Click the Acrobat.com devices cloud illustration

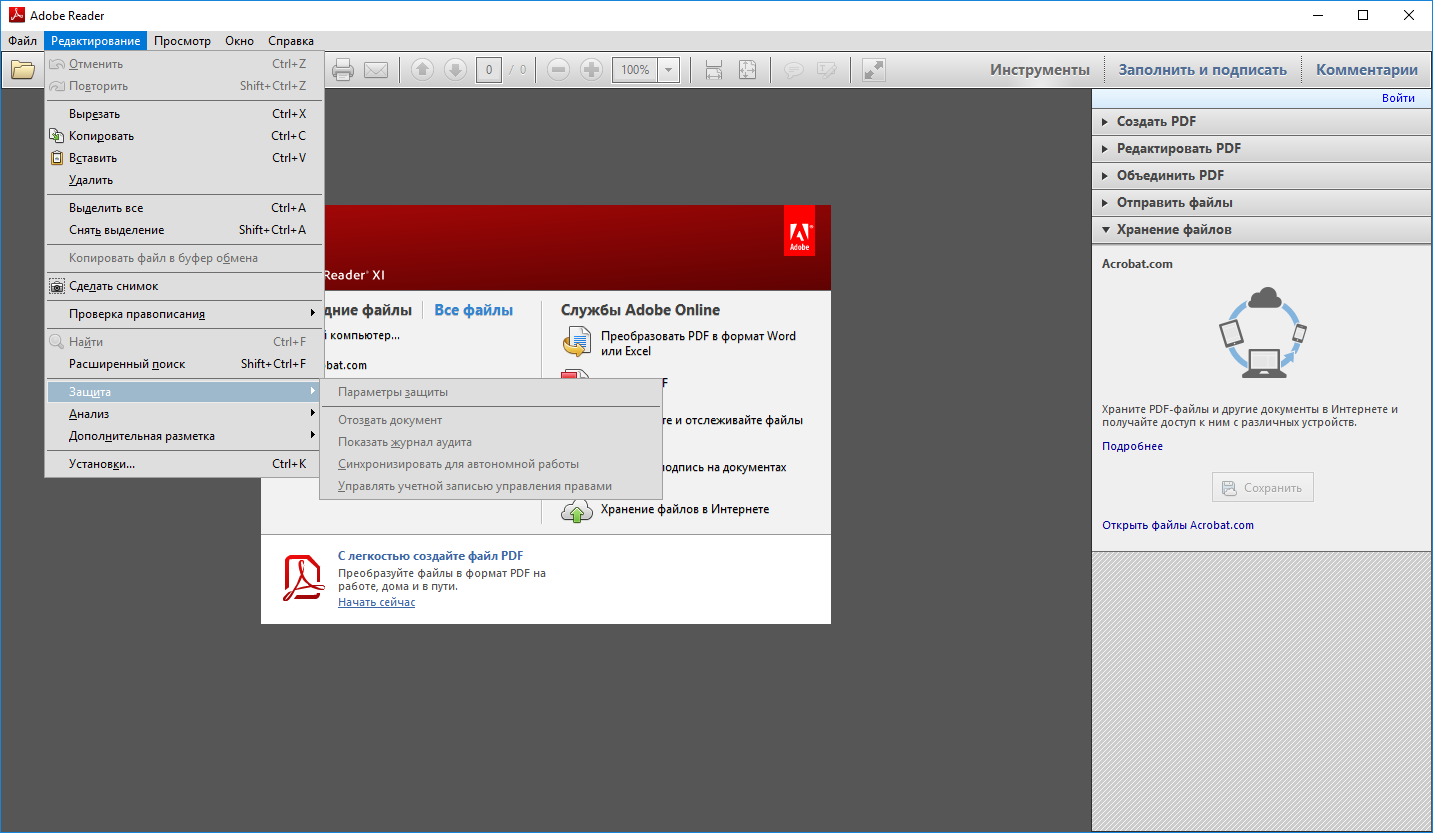tap(1262, 331)
